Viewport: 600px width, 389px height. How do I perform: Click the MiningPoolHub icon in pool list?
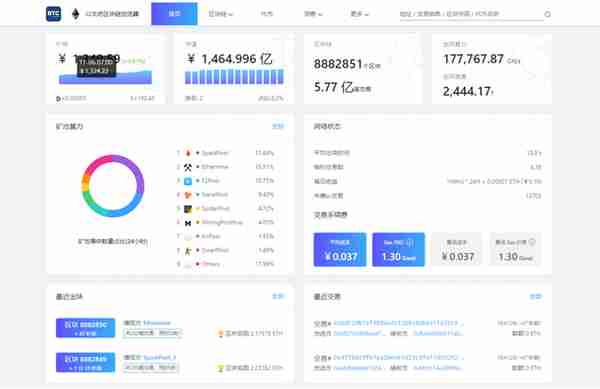(188, 223)
